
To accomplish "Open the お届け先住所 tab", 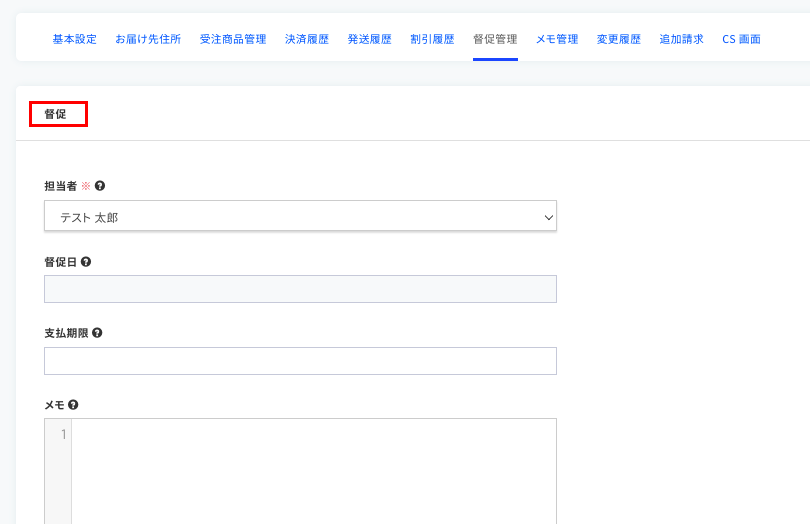I will pos(148,39).
